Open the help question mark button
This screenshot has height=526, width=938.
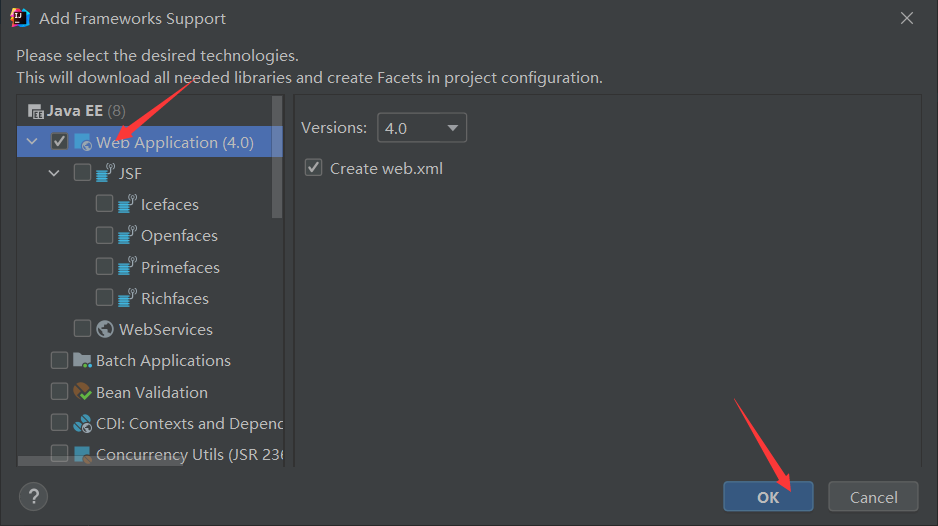click(33, 496)
